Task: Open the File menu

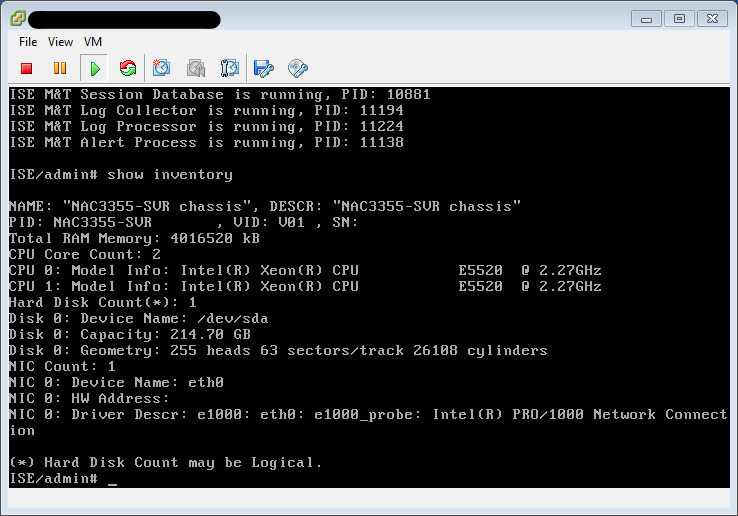Action: click(28, 42)
